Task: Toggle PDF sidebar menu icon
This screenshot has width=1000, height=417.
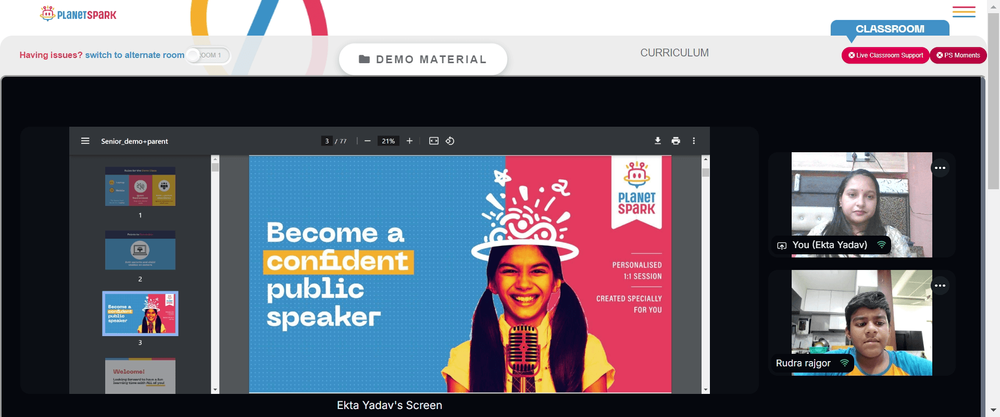Action: 85,141
